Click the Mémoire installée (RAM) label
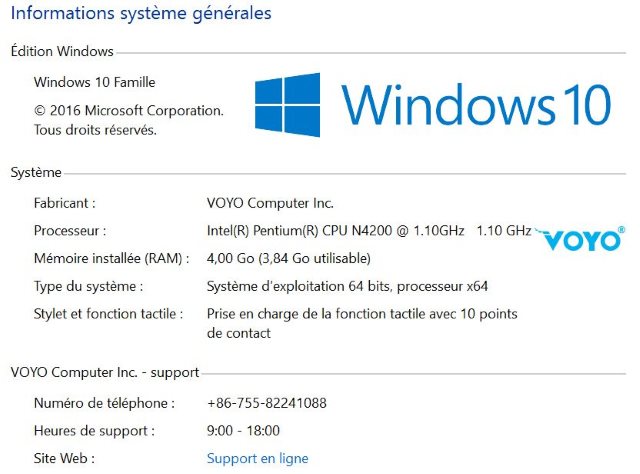 (x=111, y=258)
